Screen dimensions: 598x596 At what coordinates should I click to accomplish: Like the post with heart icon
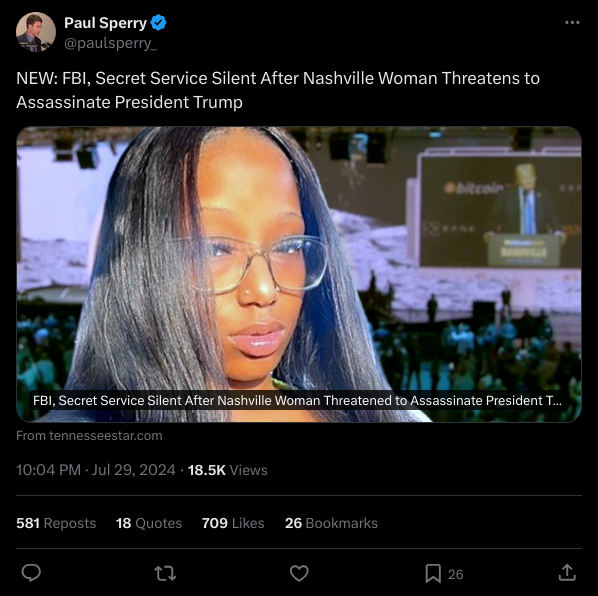click(299, 573)
